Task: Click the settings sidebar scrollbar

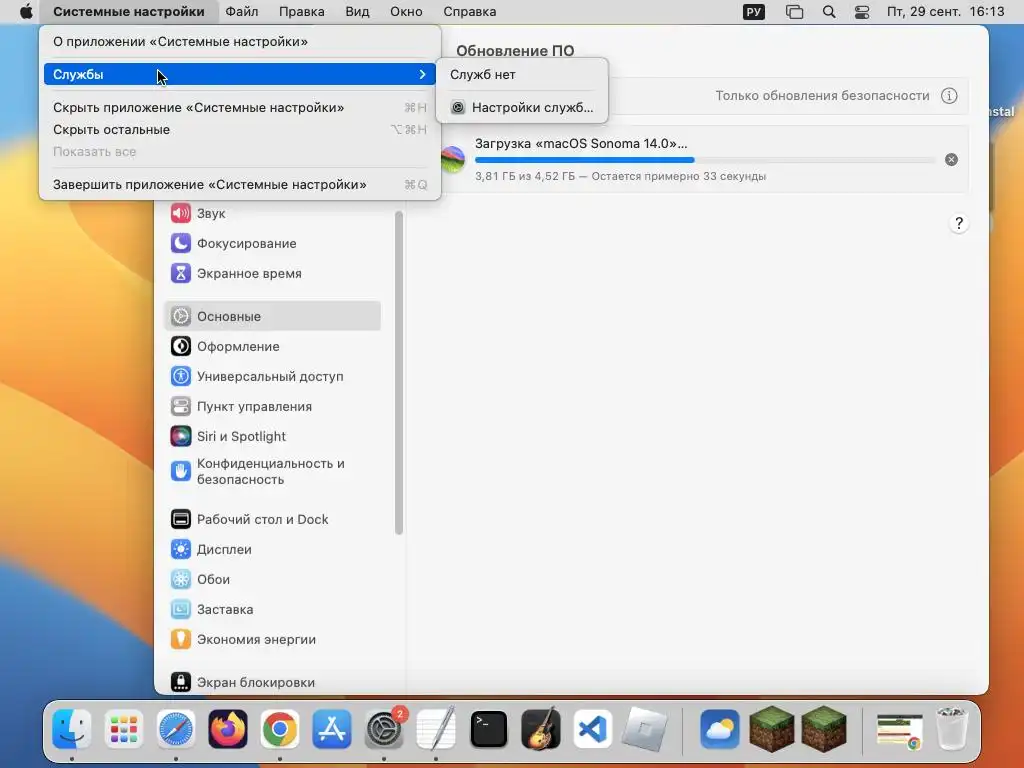Action: [x=398, y=373]
